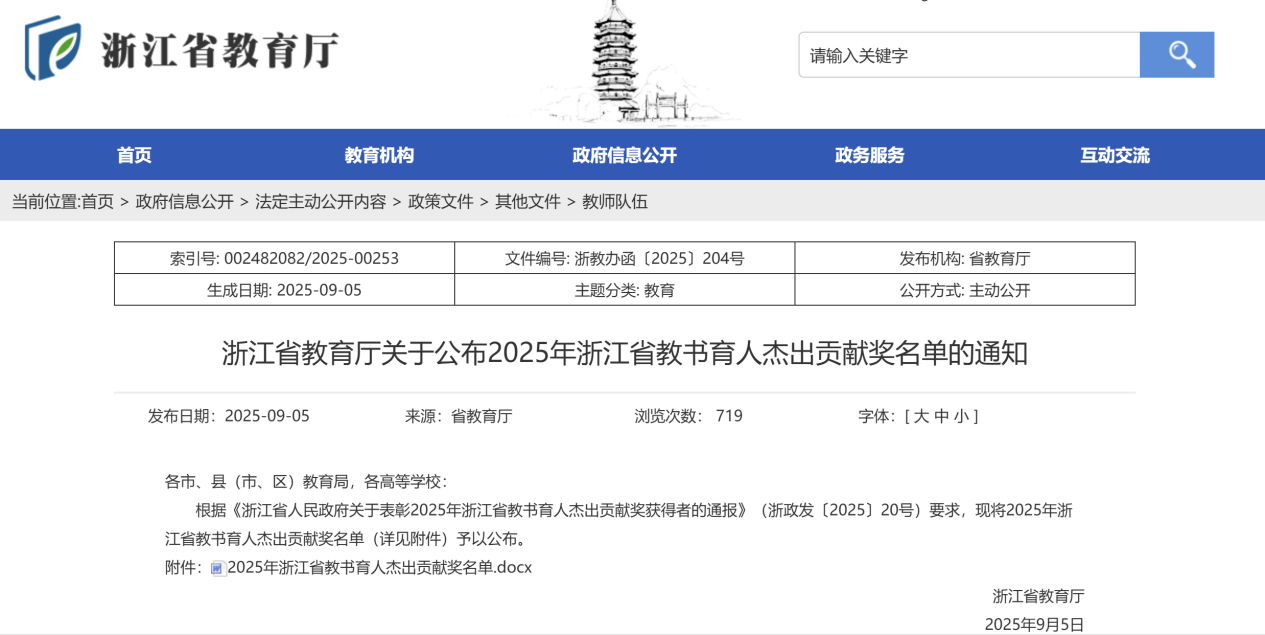Go to 首页 in the breadcrumb
Viewport: 1265px width, 635px height.
coord(97,201)
